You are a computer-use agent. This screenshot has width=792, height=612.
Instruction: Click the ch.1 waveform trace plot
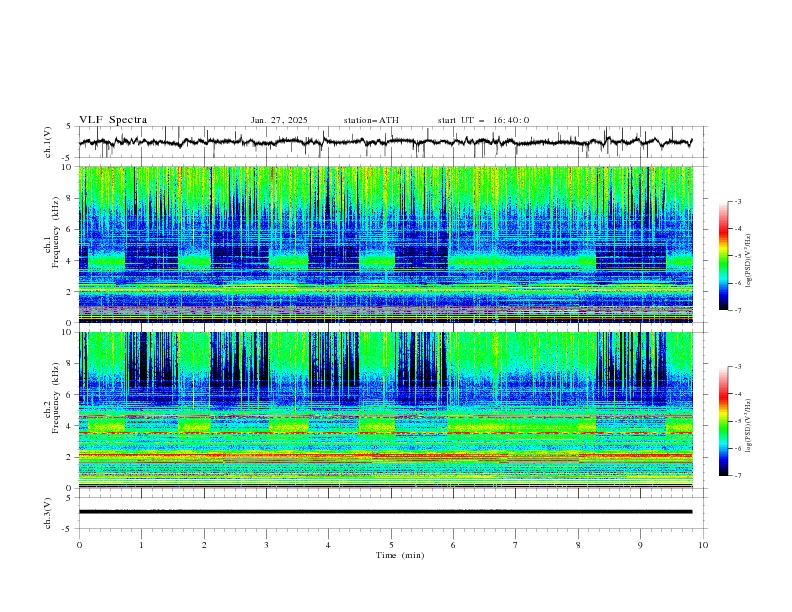(x=385, y=142)
